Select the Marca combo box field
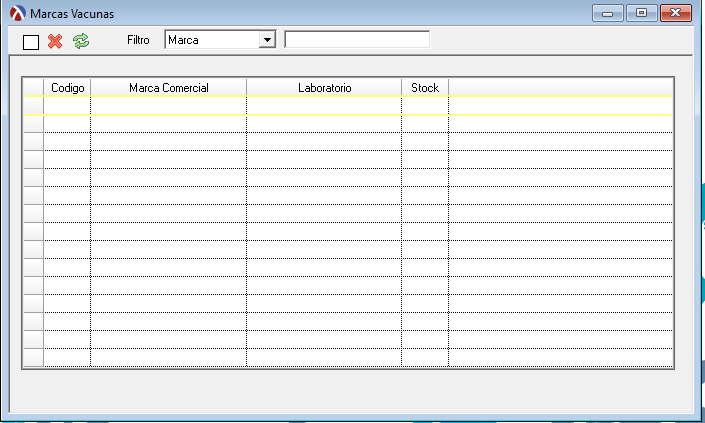Screen dimensions: 705x423 [x=211, y=40]
